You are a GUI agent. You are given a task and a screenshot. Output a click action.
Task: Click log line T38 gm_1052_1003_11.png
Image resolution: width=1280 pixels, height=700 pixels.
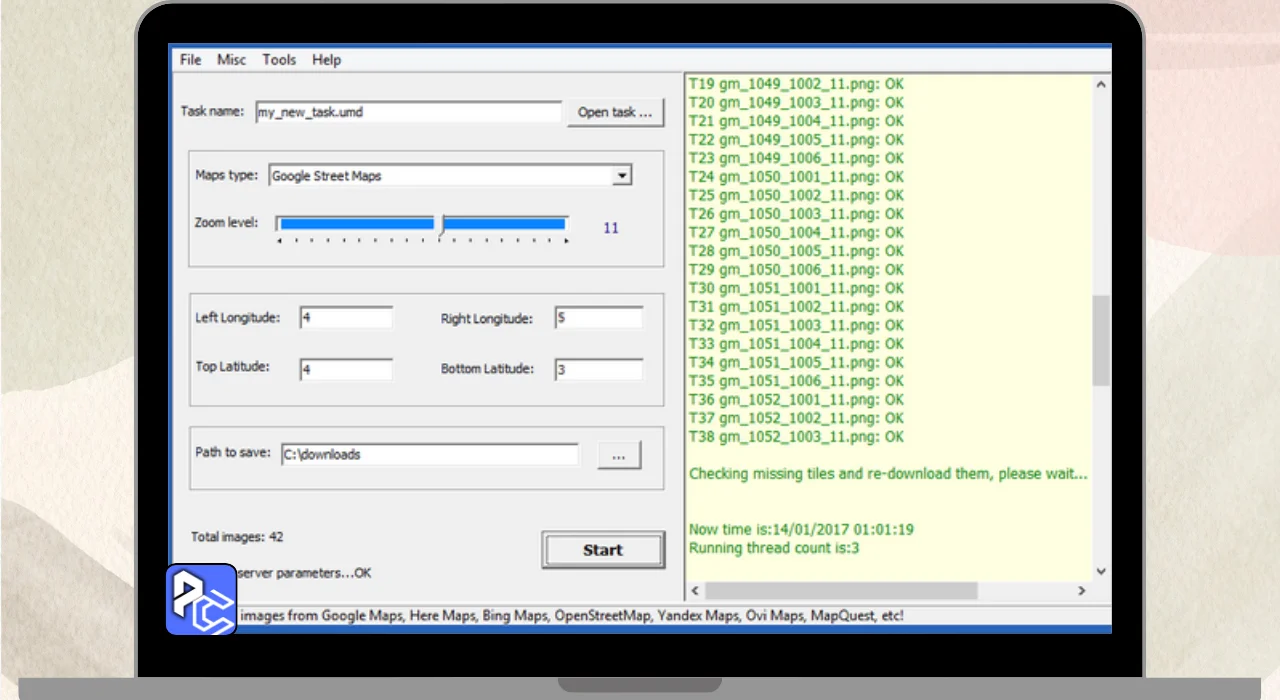tap(796, 437)
